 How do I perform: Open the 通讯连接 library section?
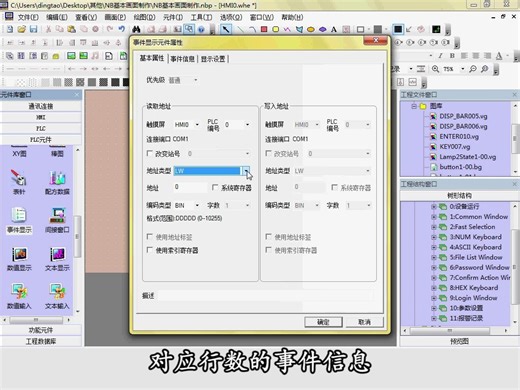pos(41,106)
